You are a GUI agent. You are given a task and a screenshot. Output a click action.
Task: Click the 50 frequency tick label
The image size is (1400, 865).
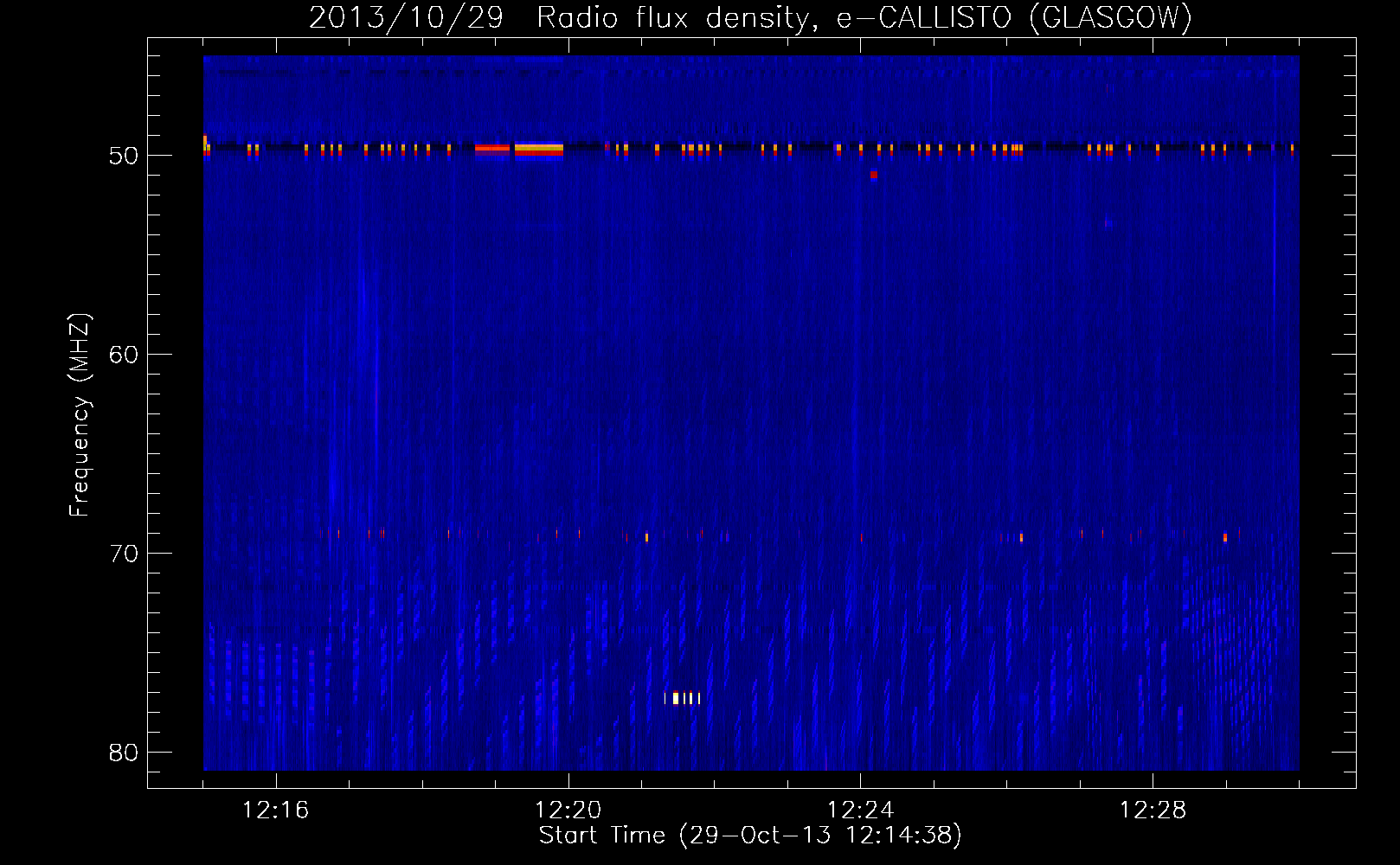(x=124, y=156)
